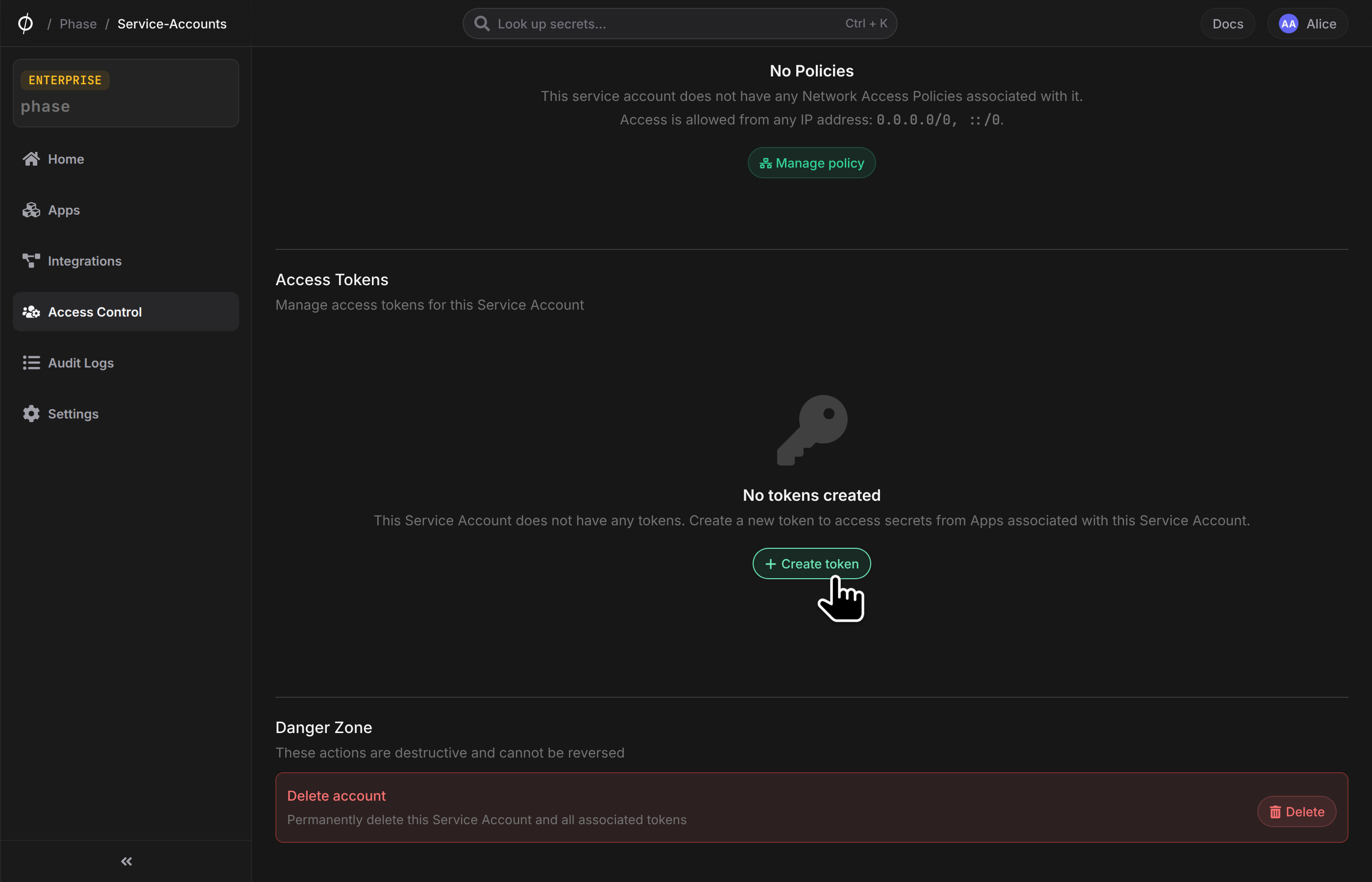Open Integrations in the sidebar
Screen dimensions: 1372x882
[x=125, y=261]
